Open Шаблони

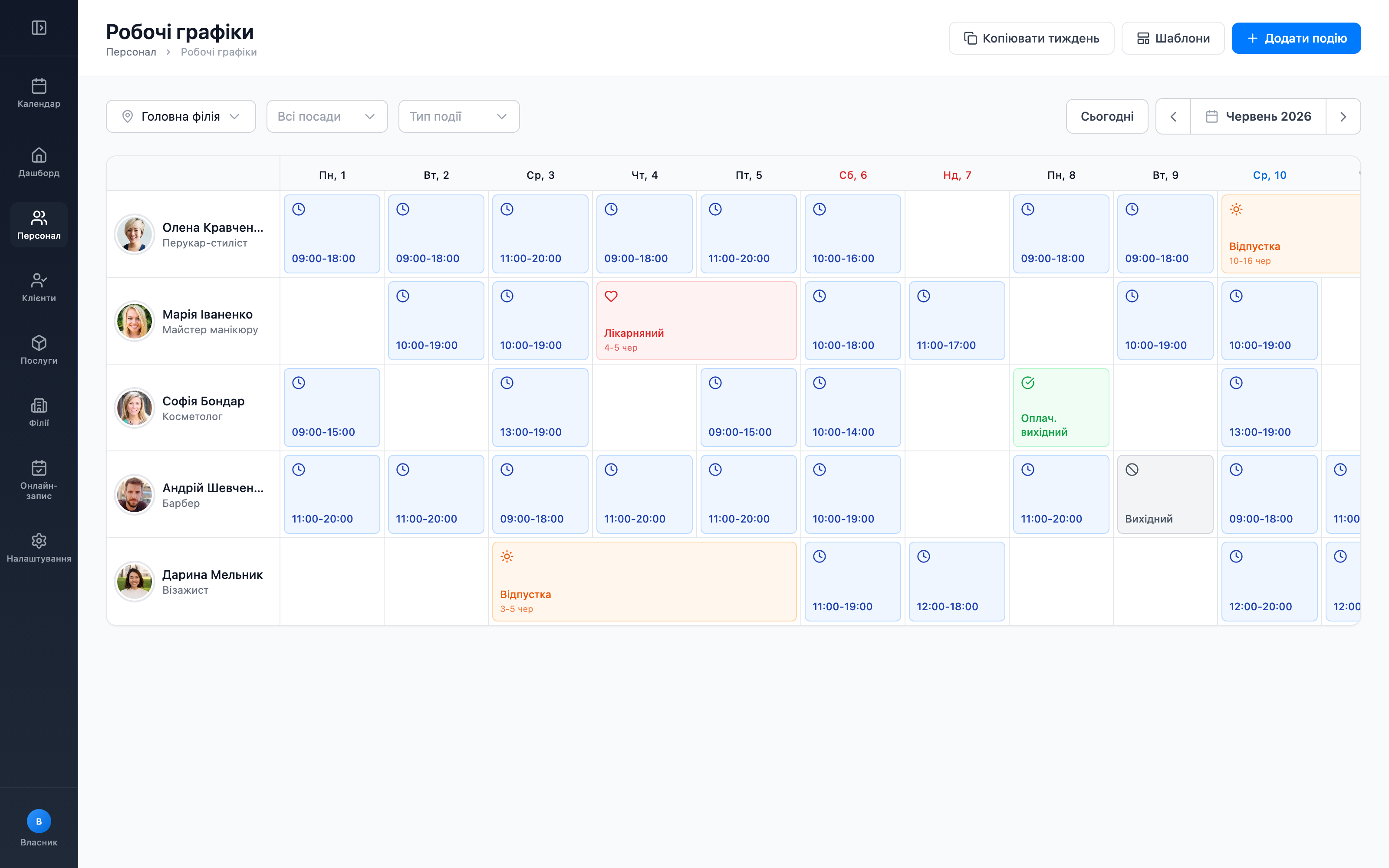1173,39
